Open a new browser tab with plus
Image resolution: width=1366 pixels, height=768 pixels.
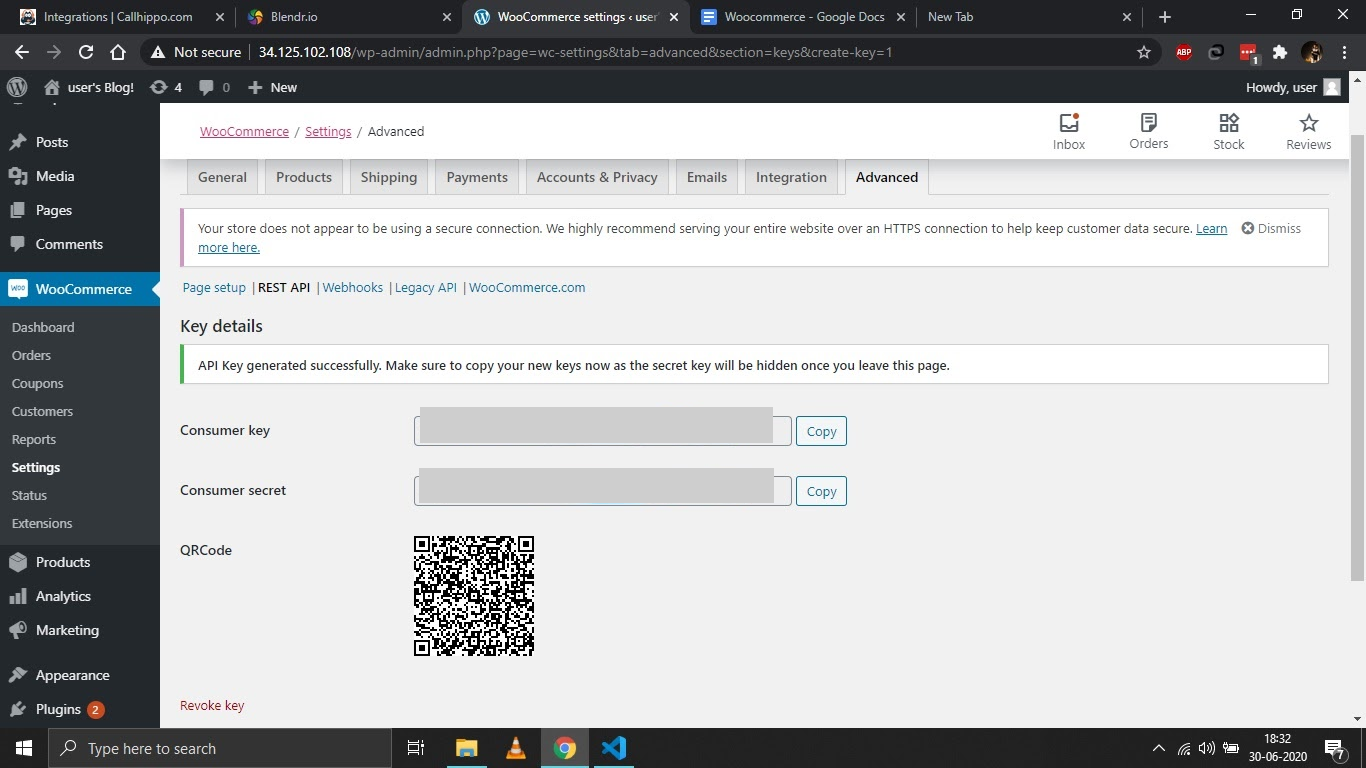pyautogui.click(x=1164, y=17)
